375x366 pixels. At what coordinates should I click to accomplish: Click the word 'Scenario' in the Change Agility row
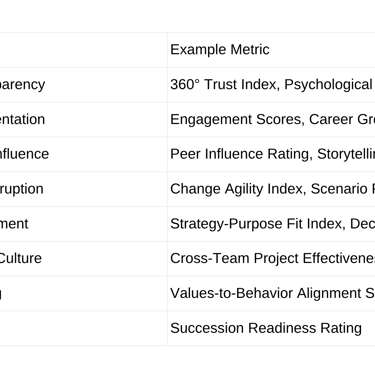(339, 189)
